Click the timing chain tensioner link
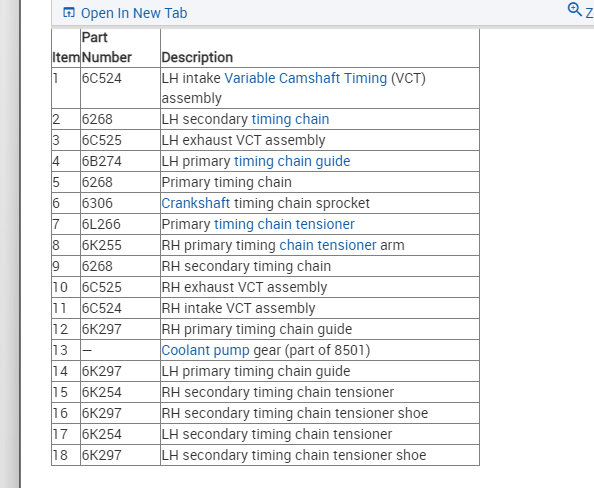This screenshot has width=594, height=488. point(284,224)
